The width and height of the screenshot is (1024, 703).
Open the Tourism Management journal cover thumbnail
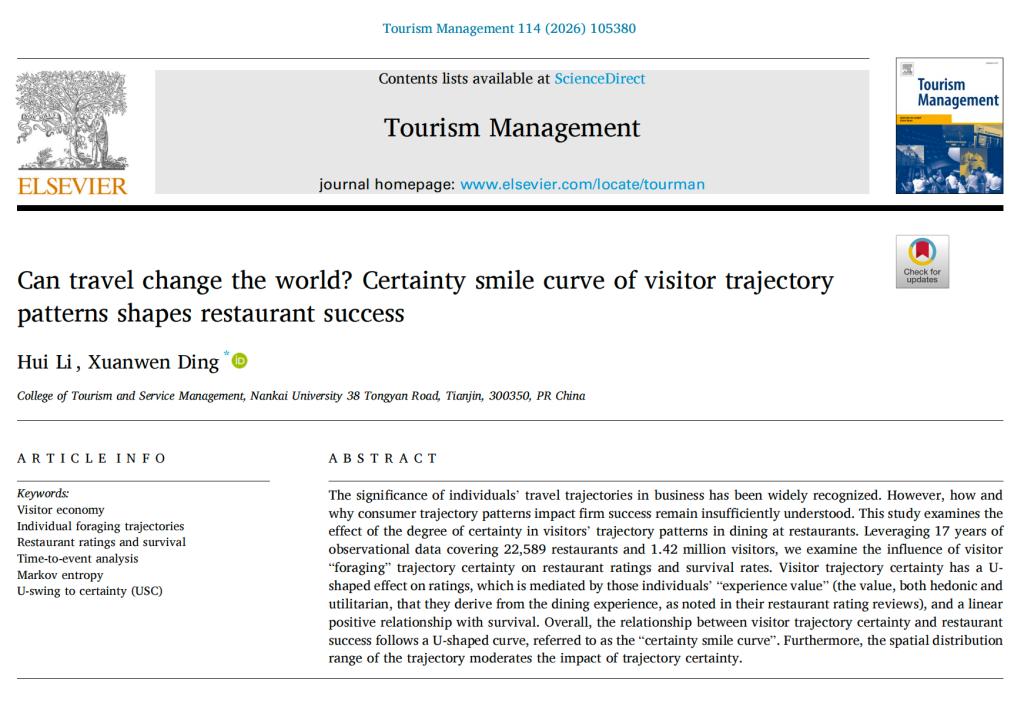[948, 126]
